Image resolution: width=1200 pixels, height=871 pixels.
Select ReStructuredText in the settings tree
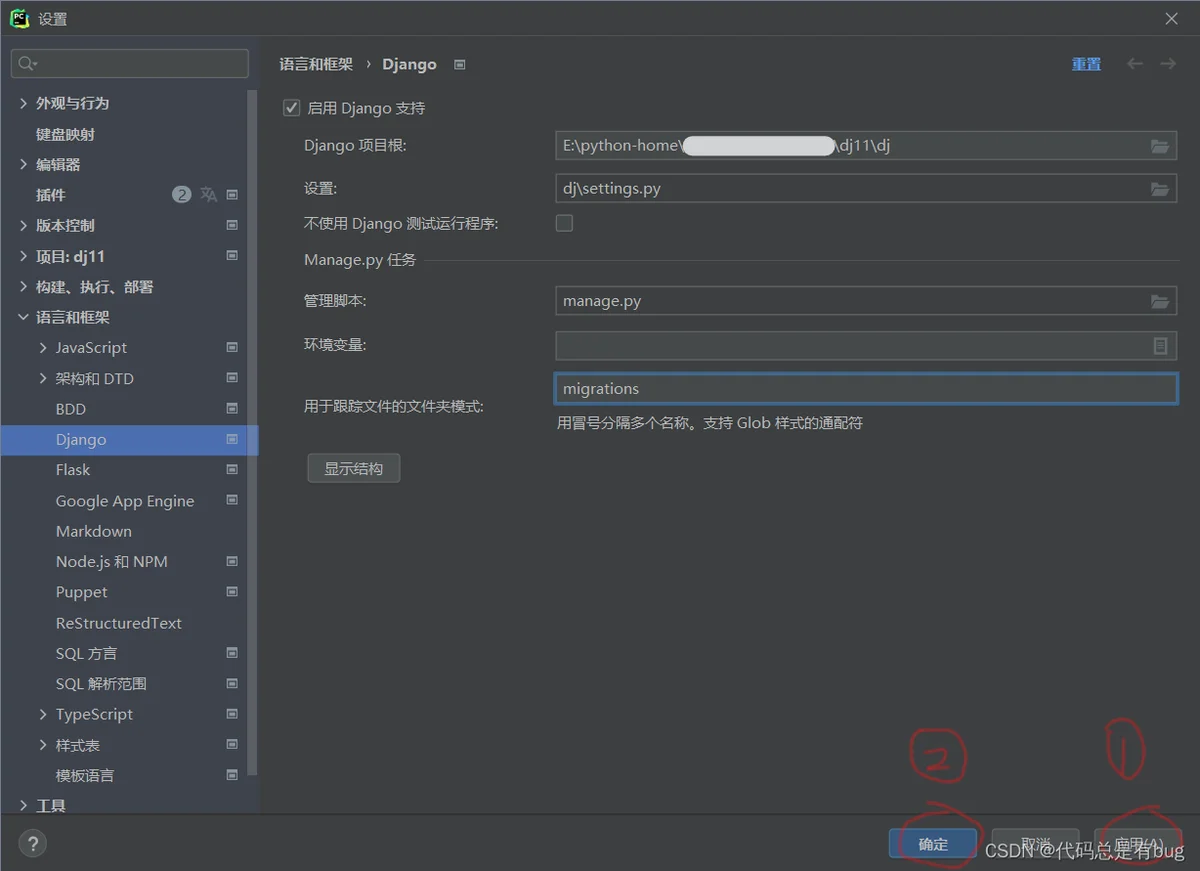tap(119, 623)
